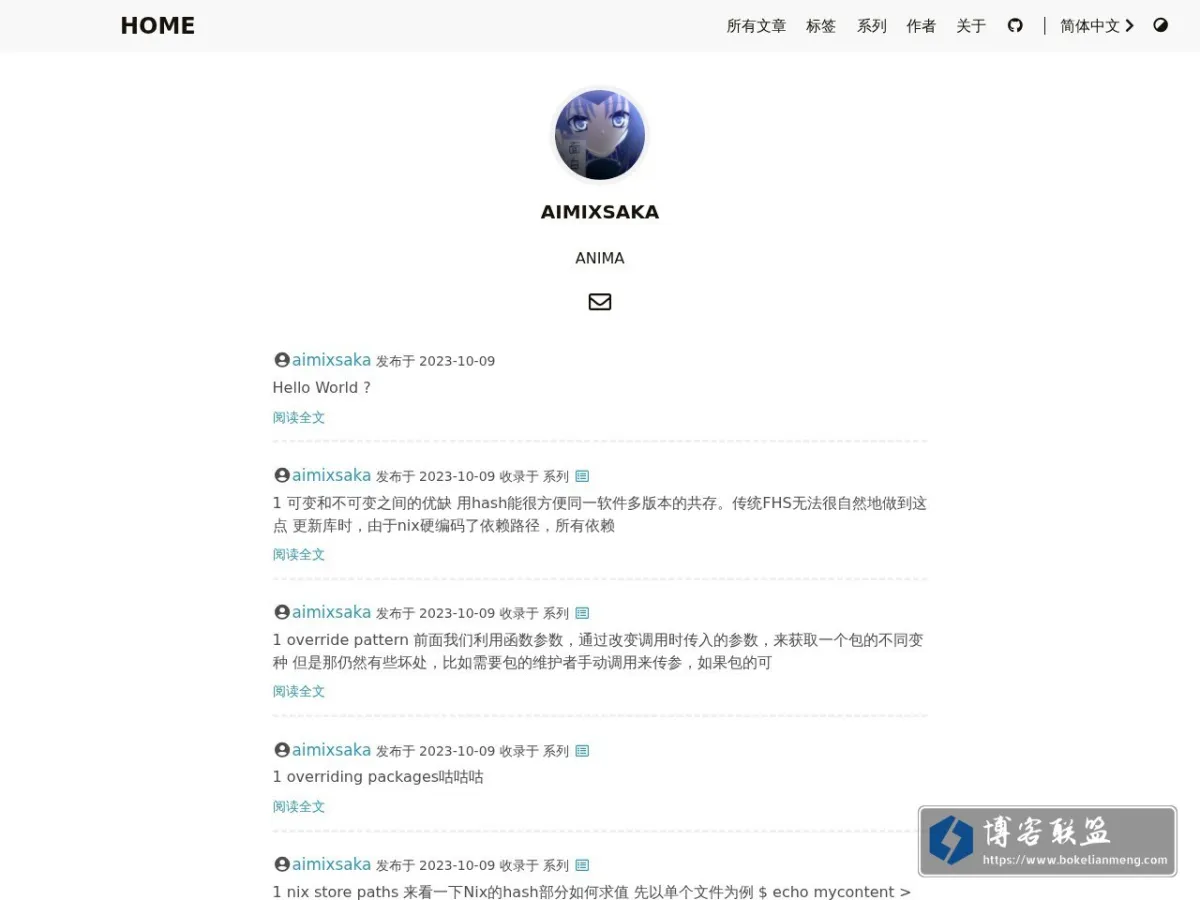1200x900 pixels.
Task: Go to HOME site title
Action: click(158, 26)
